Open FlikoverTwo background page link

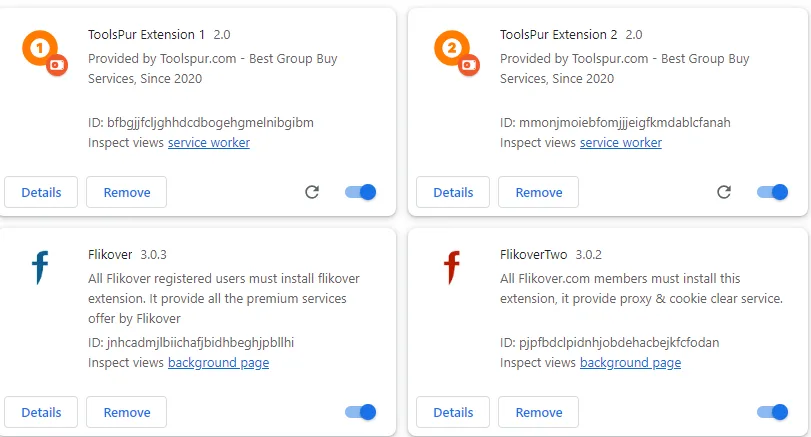coord(630,363)
